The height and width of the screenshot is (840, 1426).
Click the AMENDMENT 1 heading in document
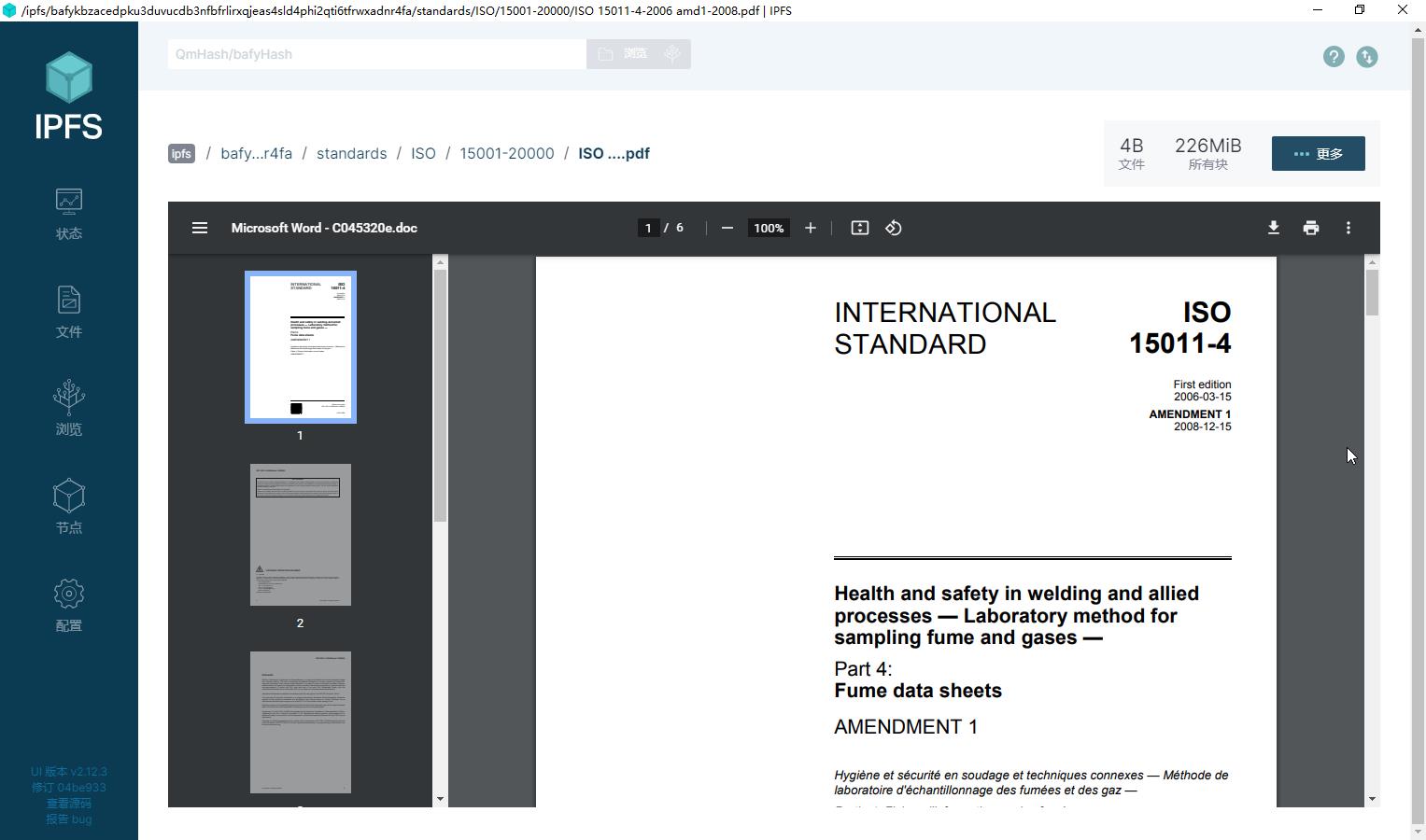(906, 727)
